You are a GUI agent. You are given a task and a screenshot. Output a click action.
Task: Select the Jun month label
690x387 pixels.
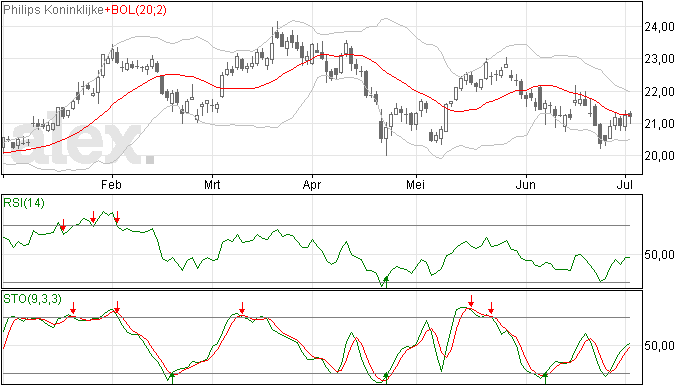[x=526, y=184]
